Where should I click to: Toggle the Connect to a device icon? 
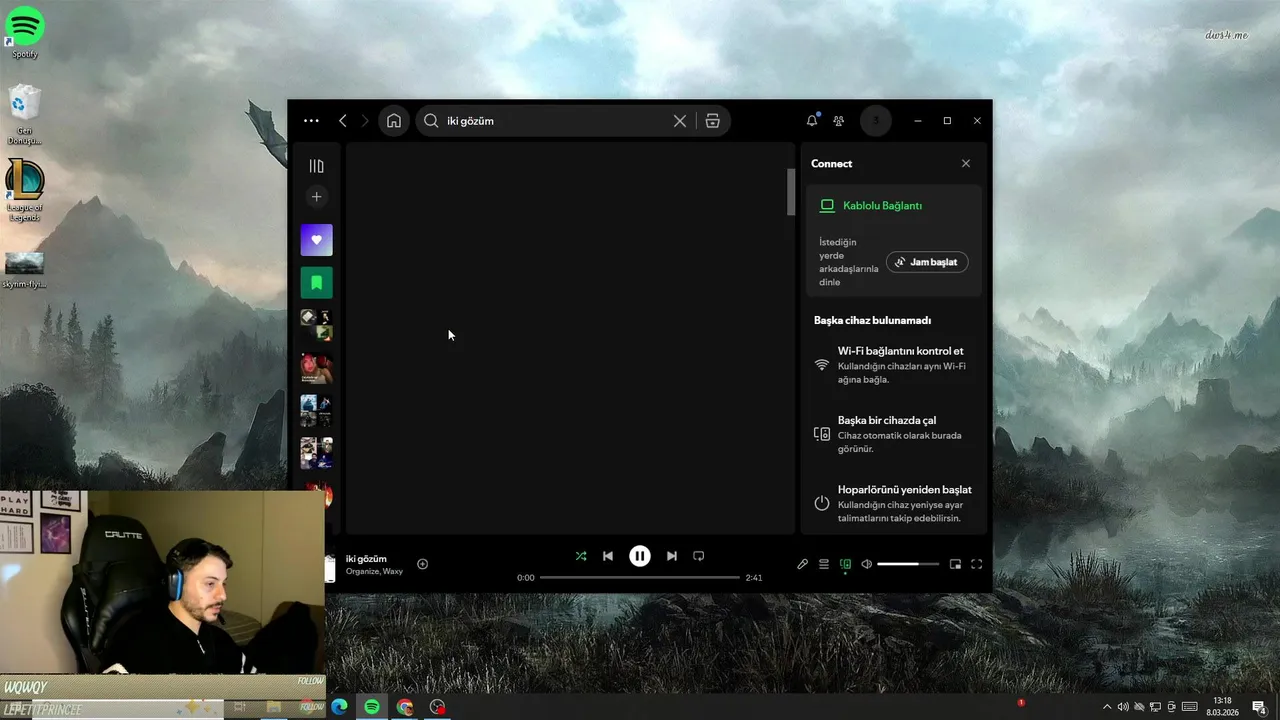coord(846,564)
